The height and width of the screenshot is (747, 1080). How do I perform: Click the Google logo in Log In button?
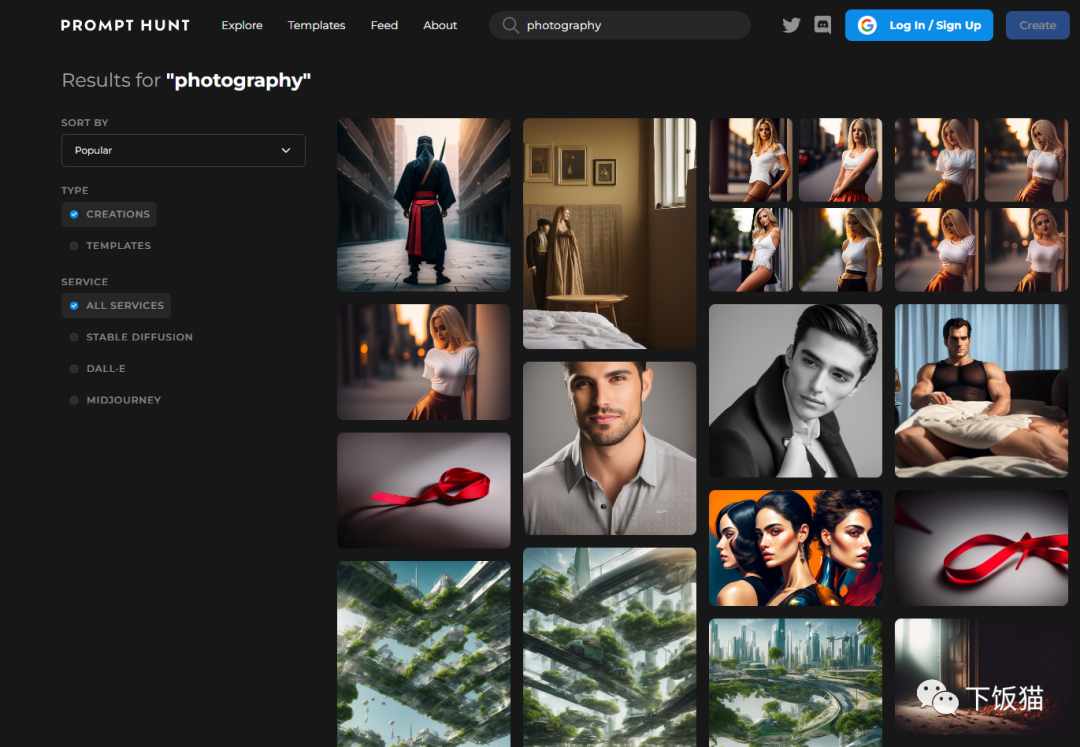pos(867,25)
